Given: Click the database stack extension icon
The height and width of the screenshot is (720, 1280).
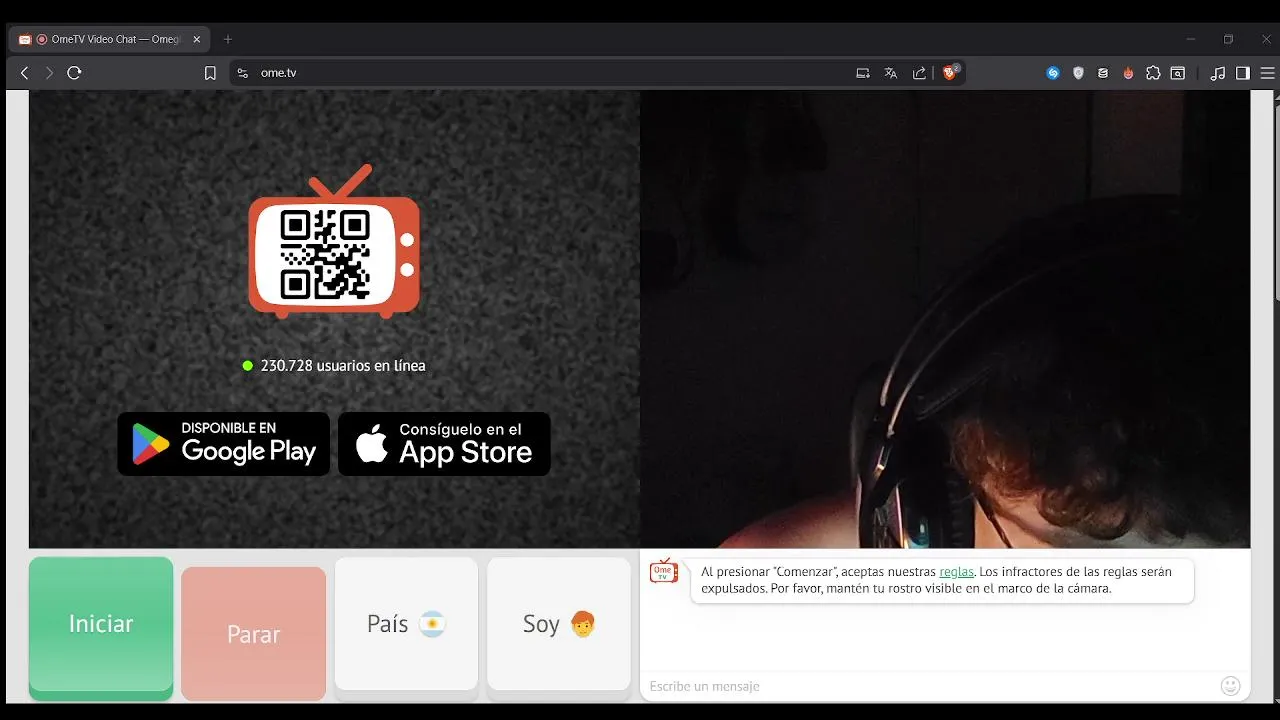Looking at the screenshot, I should pyautogui.click(x=1103, y=73).
